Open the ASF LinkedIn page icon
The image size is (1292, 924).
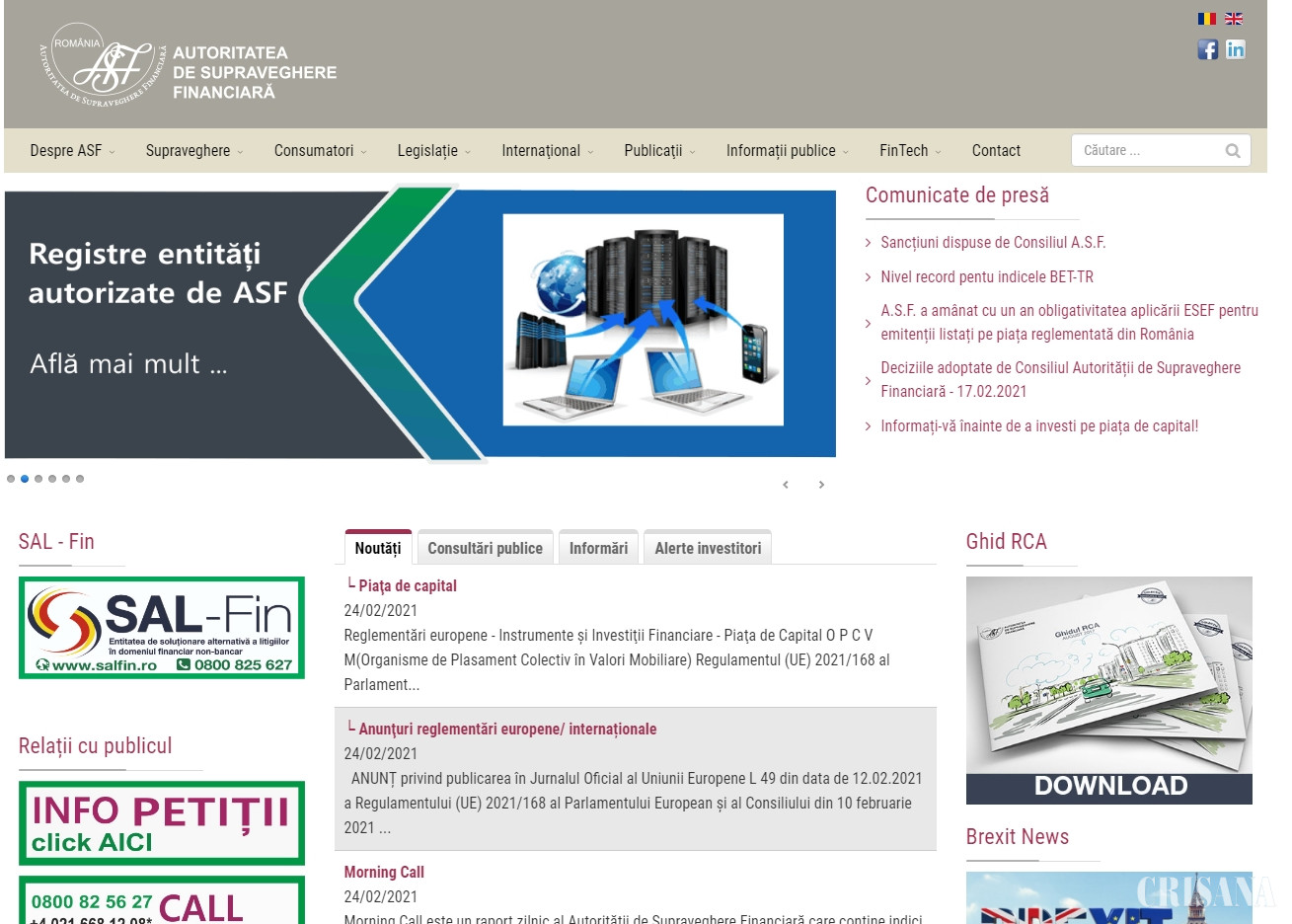click(x=1236, y=49)
